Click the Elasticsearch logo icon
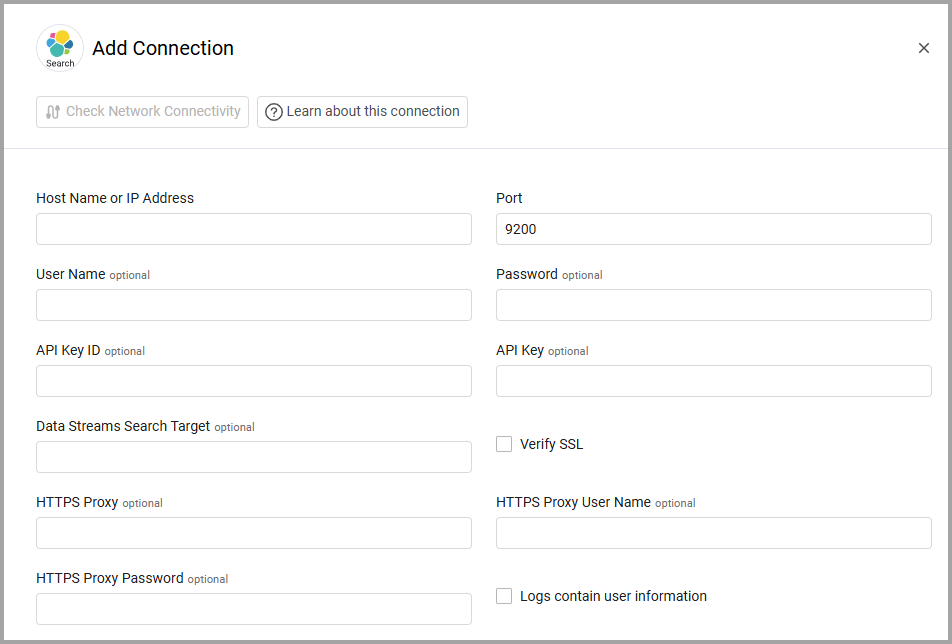This screenshot has width=952, height=644. pyautogui.click(x=60, y=48)
